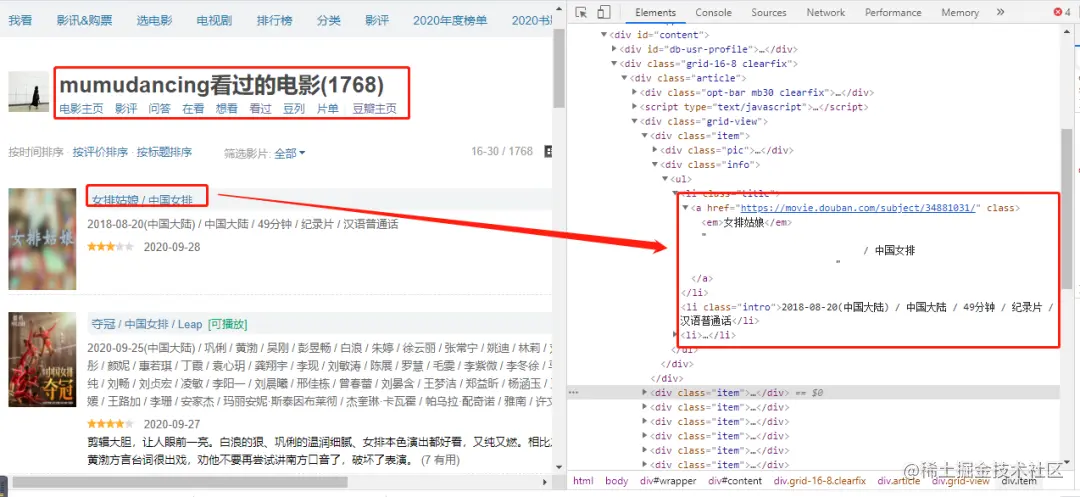Open 选电影 navigation item

coord(154,20)
